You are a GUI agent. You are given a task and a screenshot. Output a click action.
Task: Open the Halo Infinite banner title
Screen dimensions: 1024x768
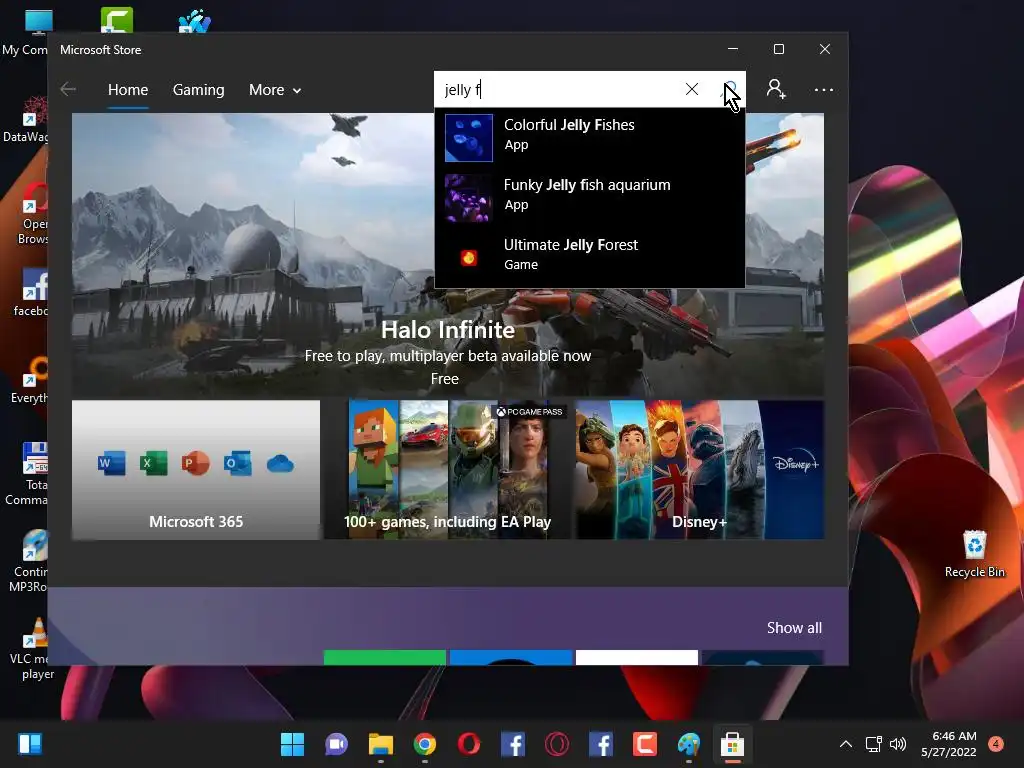point(448,330)
